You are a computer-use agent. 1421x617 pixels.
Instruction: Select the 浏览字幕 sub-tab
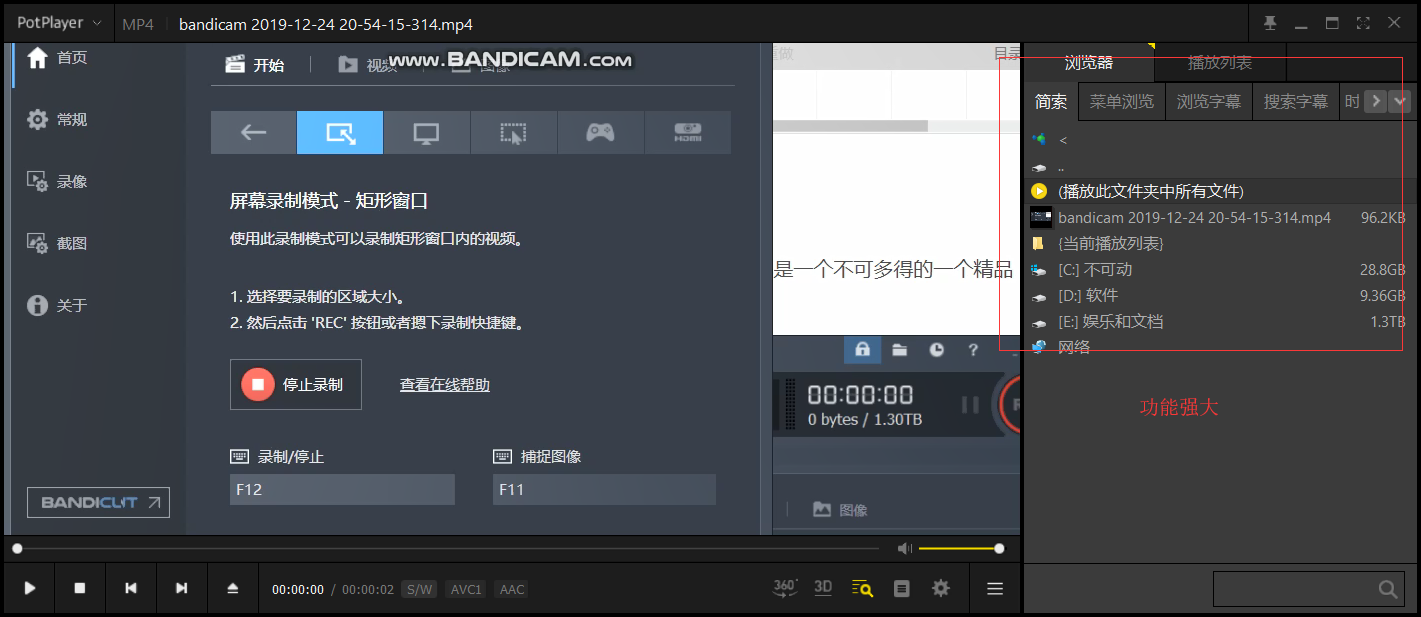(x=1209, y=101)
